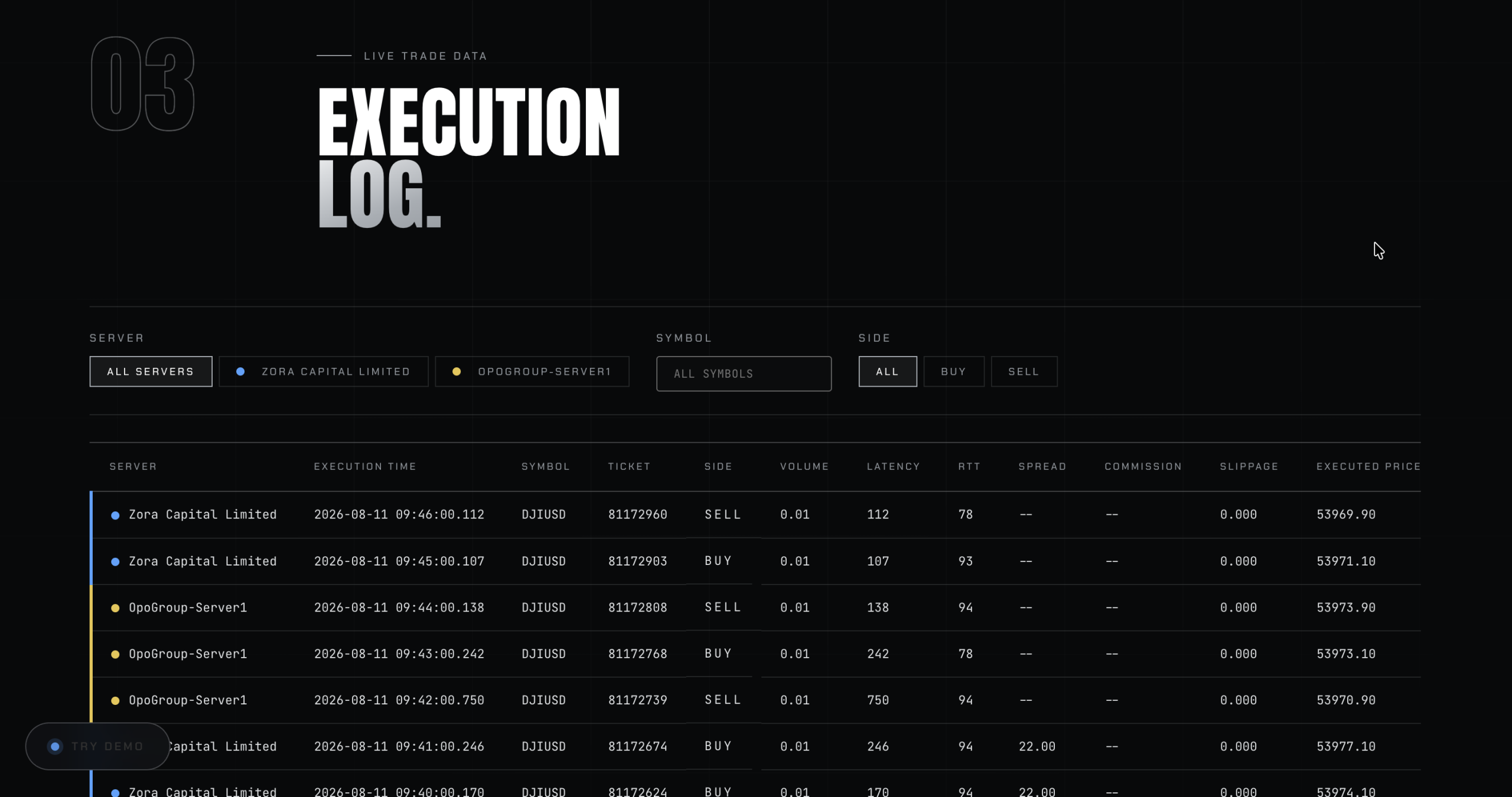Image resolution: width=1512 pixels, height=797 pixels.
Task: Click Zora Capital Limited in ticket 81172960 row
Action: [203, 515]
